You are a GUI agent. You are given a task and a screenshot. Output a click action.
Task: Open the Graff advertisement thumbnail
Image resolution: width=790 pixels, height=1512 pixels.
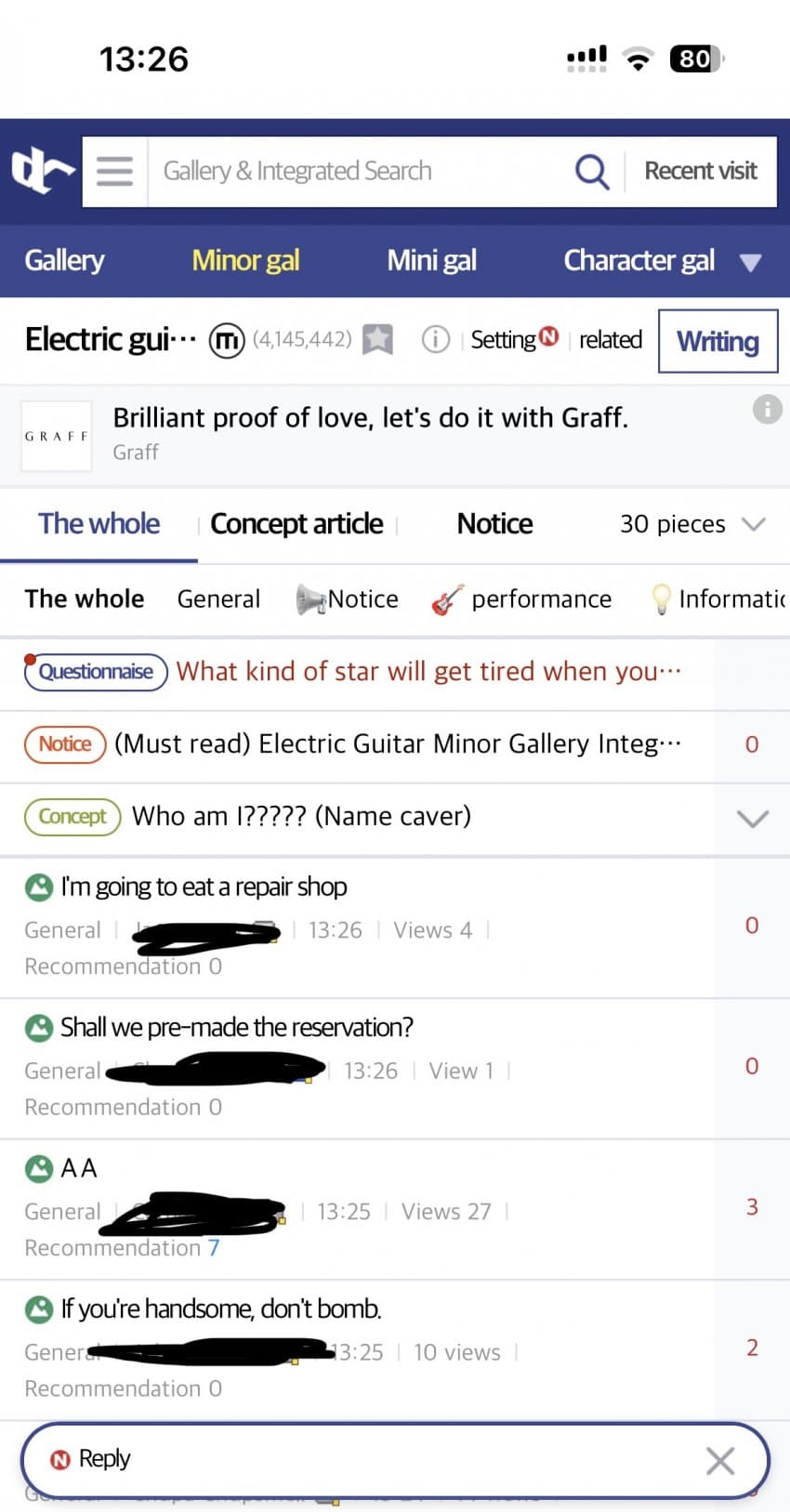point(57,436)
